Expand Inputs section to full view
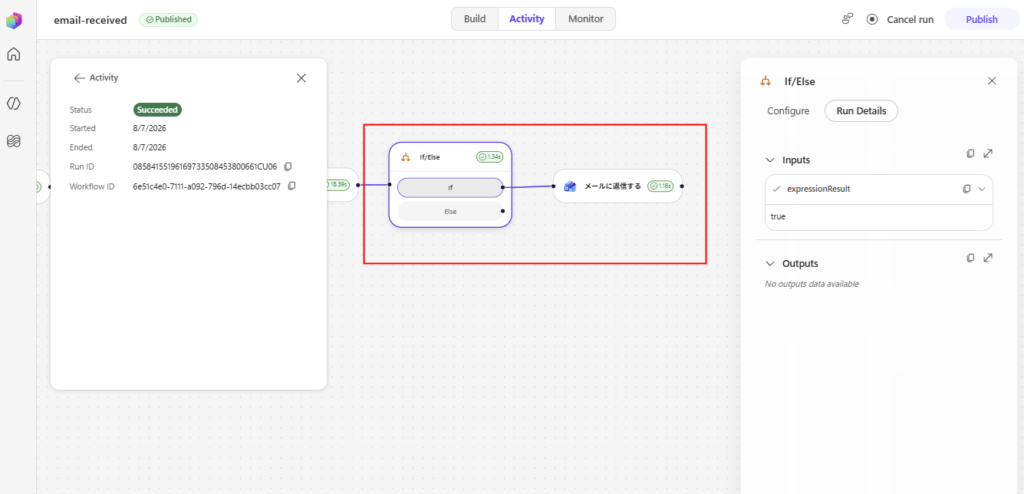 click(988, 154)
